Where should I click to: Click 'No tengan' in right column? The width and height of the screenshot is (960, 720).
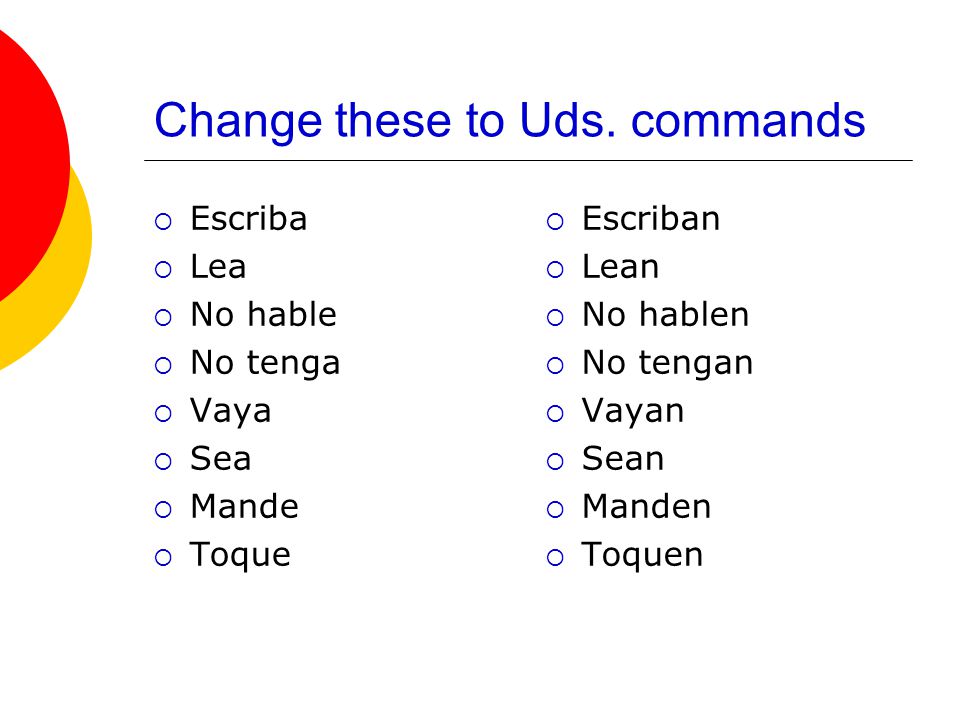[x=667, y=364]
